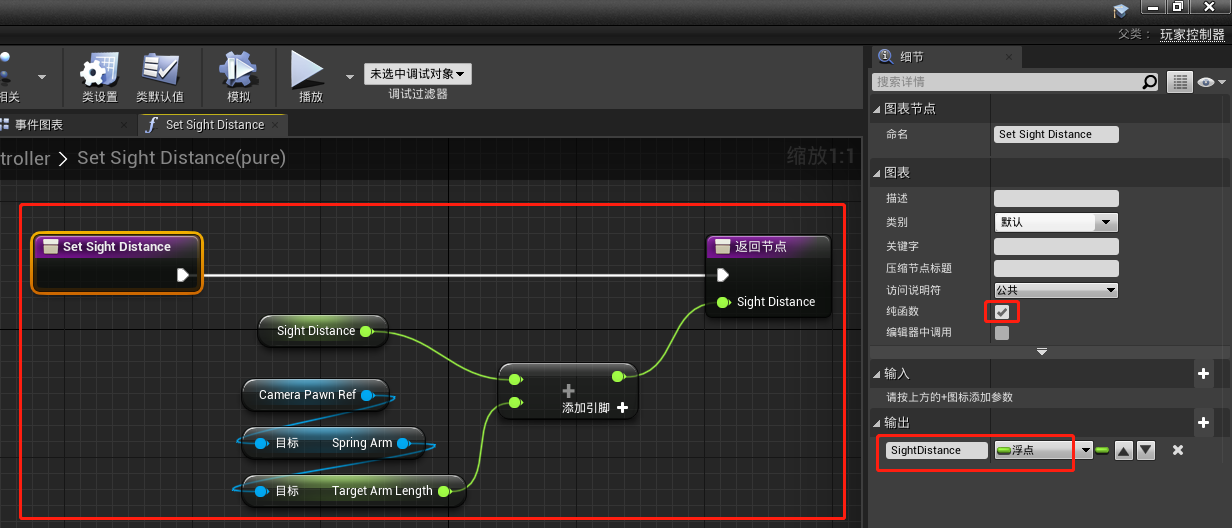Click the container type pill next to the float type
1232x528 pixels.
[x=1102, y=450]
